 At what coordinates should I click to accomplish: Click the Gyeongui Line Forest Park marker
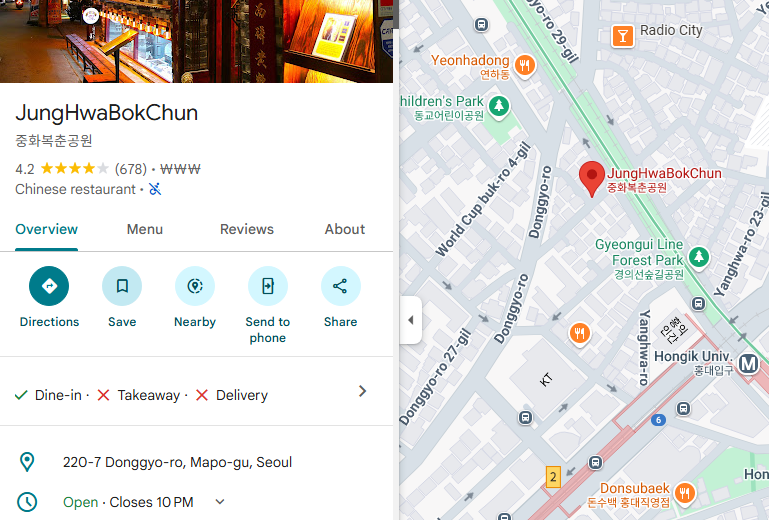(x=698, y=257)
